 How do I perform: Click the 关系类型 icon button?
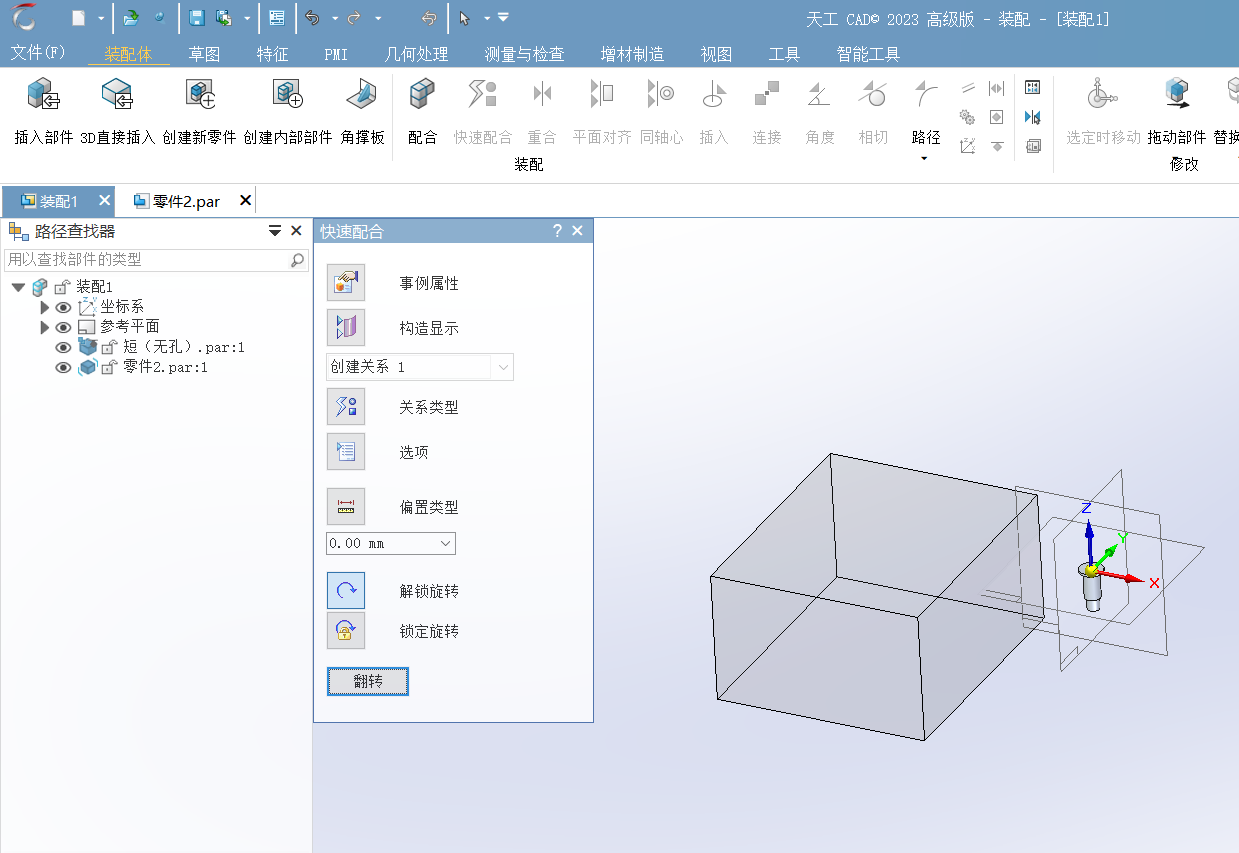[346, 407]
